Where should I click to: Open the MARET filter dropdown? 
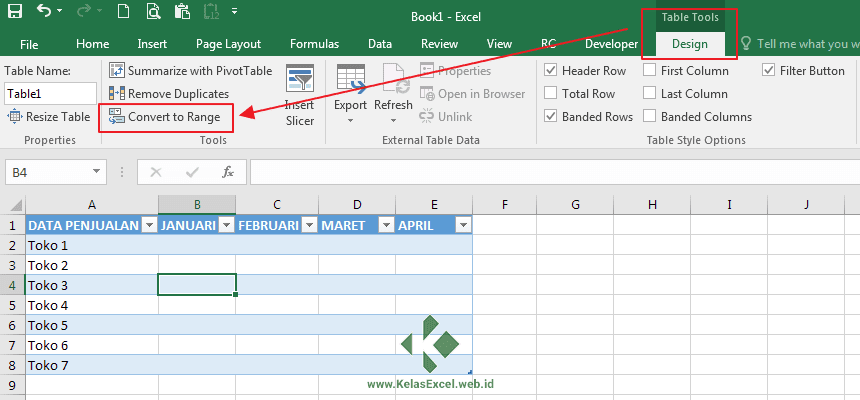pos(386,226)
